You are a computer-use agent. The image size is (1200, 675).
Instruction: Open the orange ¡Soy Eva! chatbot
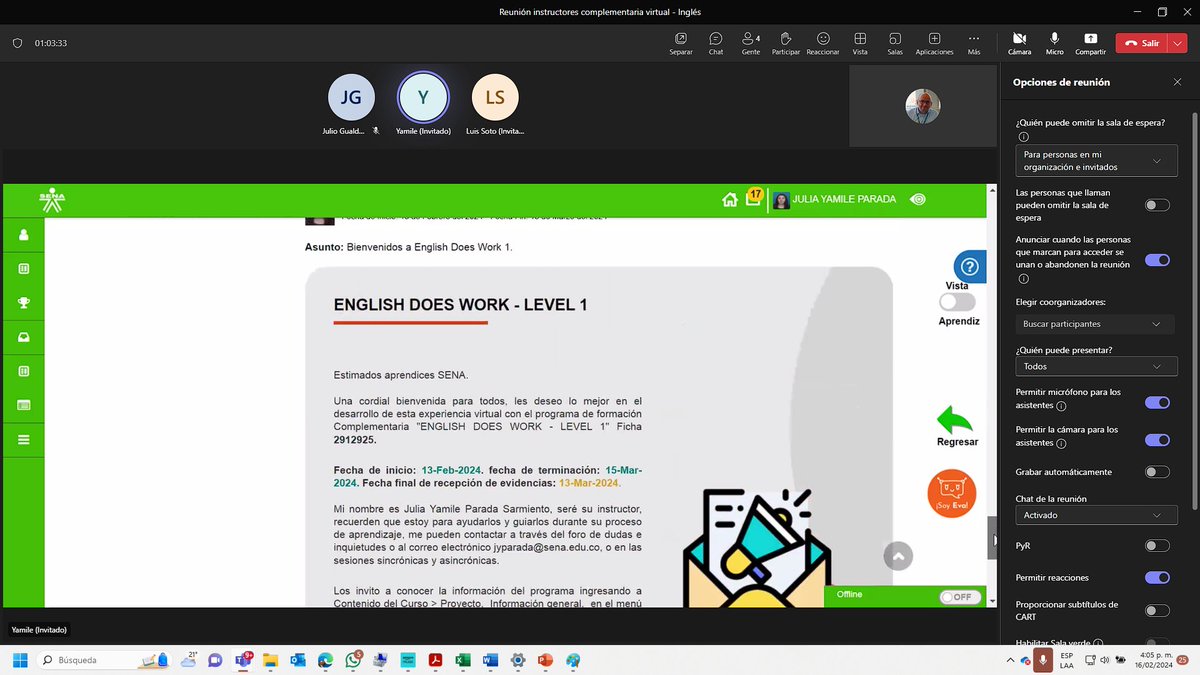click(952, 493)
